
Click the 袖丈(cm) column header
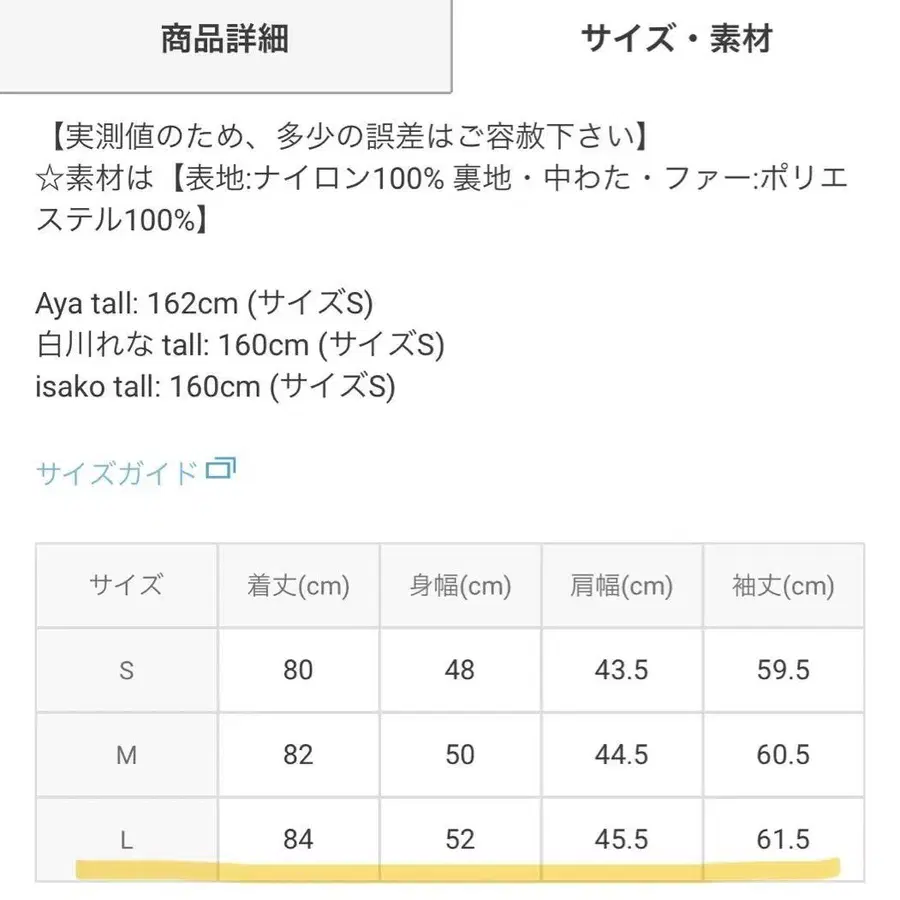783,585
